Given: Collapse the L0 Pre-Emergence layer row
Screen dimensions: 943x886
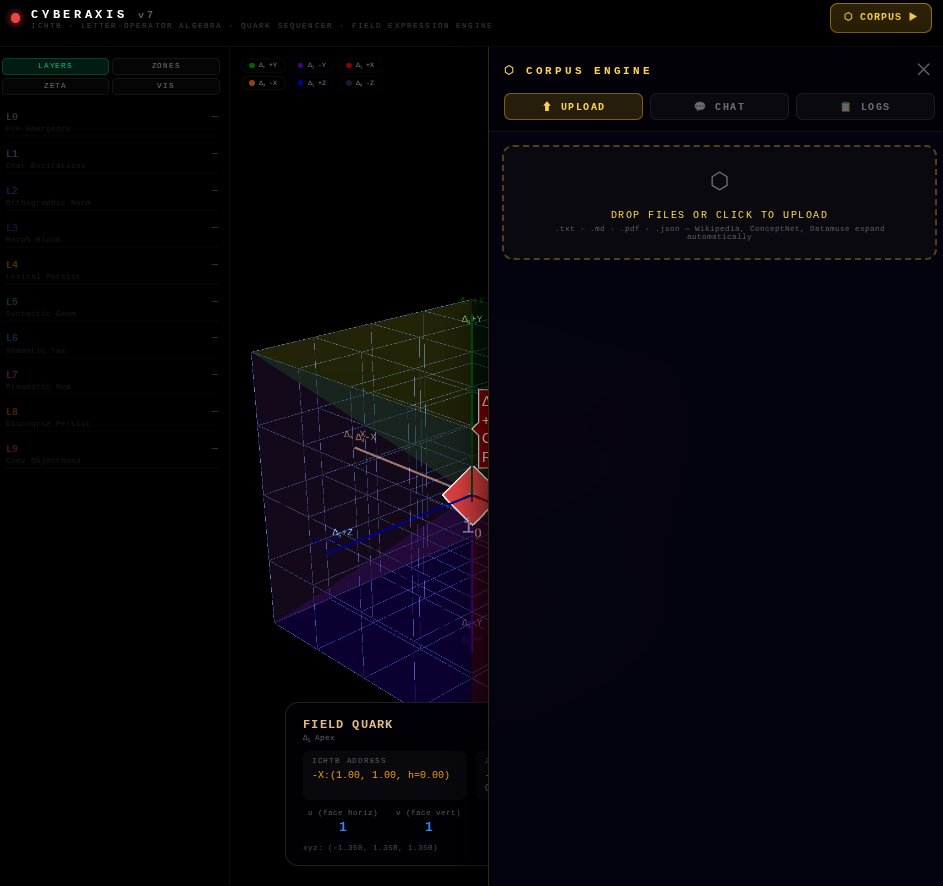Looking at the screenshot, I should [214, 116].
